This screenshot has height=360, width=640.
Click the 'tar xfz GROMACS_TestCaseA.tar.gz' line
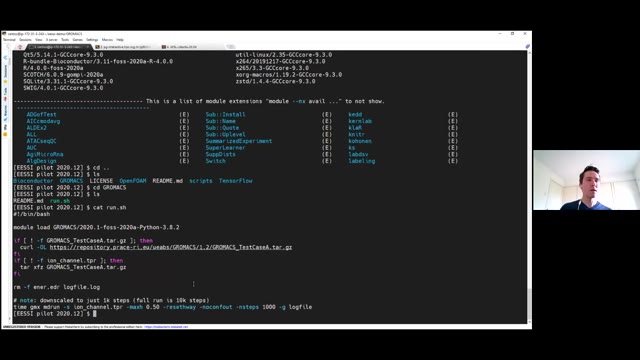click(x=73, y=267)
